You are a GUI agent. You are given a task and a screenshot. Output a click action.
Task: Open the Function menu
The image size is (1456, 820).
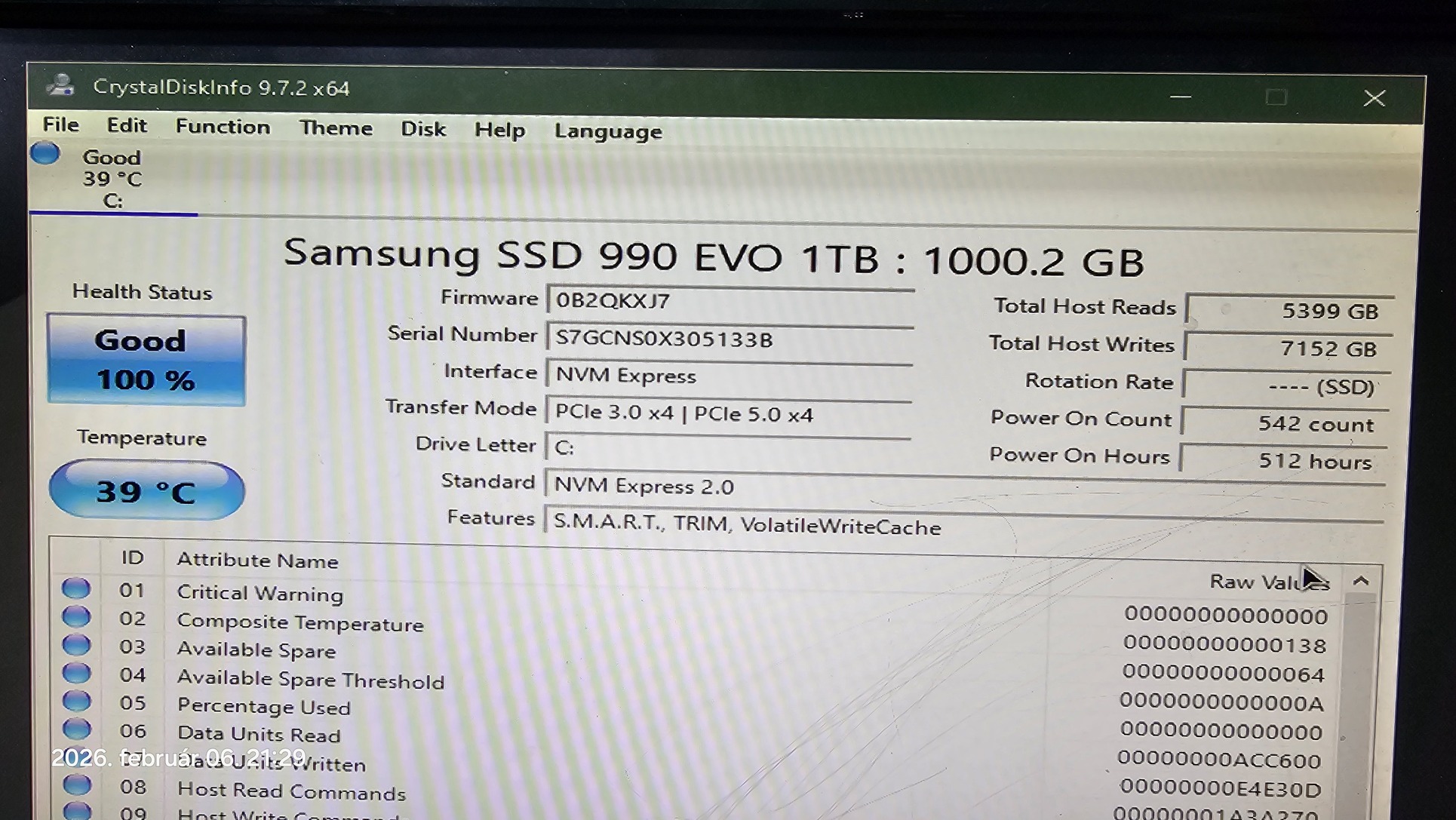pyautogui.click(x=223, y=127)
